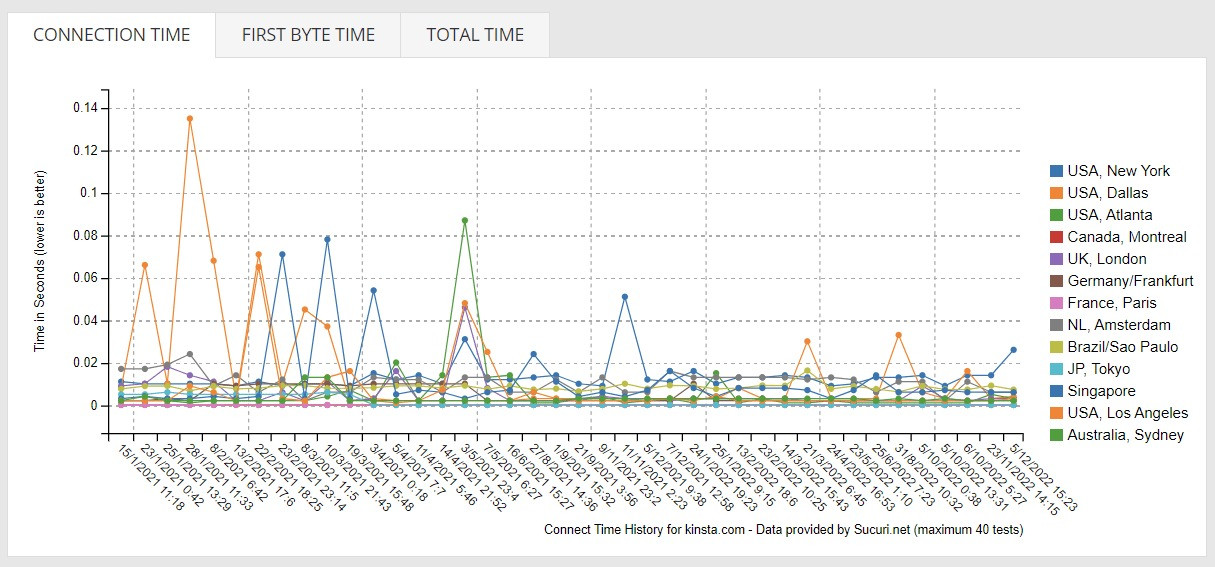Click the green peak data point near 0.09
Image resolution: width=1215 pixels, height=567 pixels.
tap(465, 220)
